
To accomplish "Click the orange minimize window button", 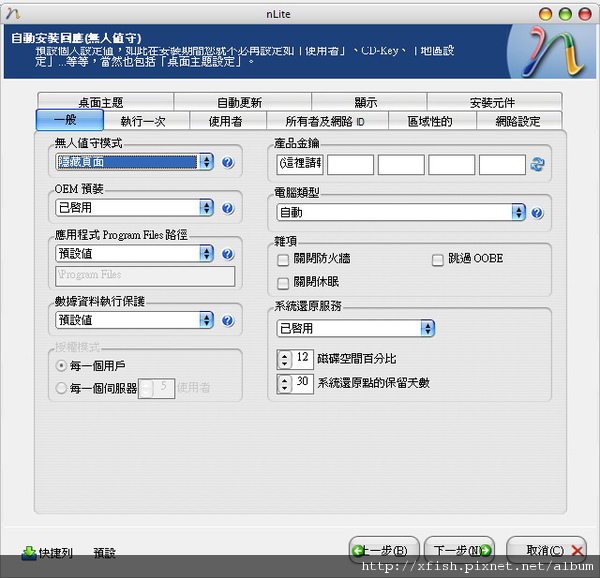I will pos(545,14).
